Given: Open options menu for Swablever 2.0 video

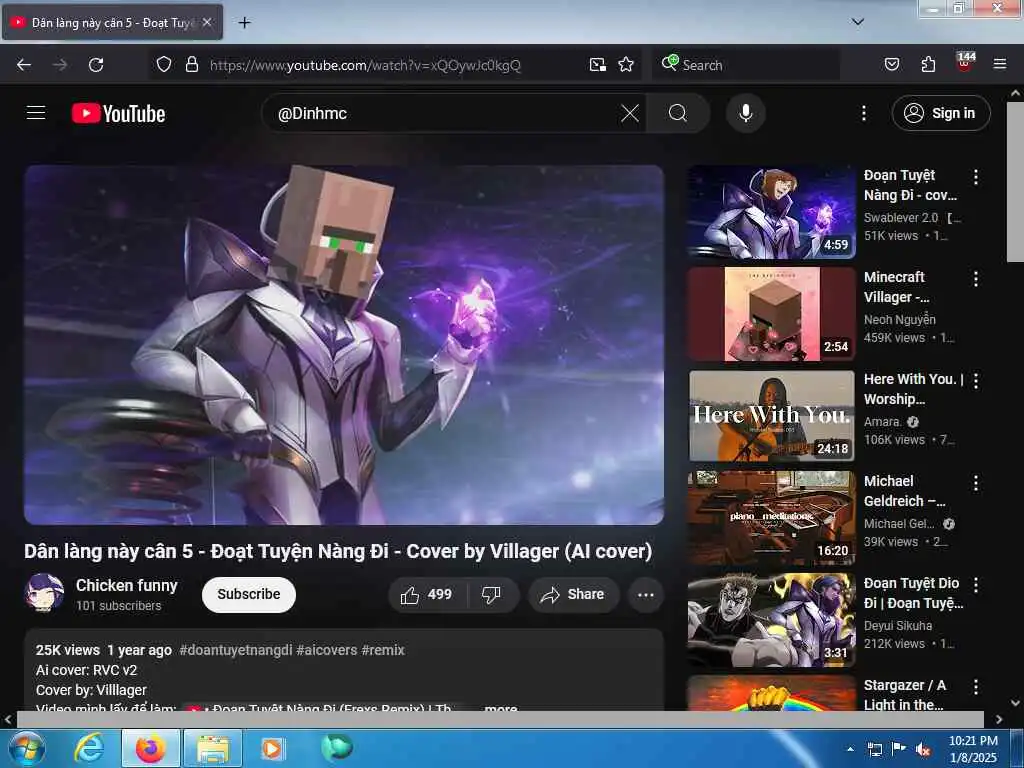Looking at the screenshot, I should [976, 177].
